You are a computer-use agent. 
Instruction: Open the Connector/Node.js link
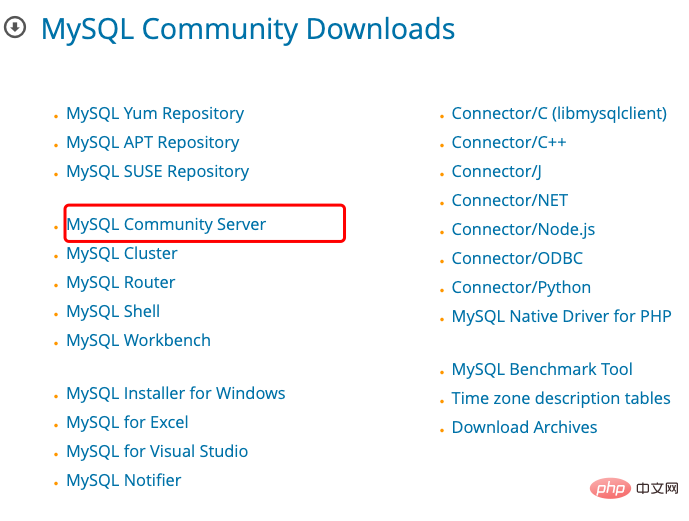523,230
